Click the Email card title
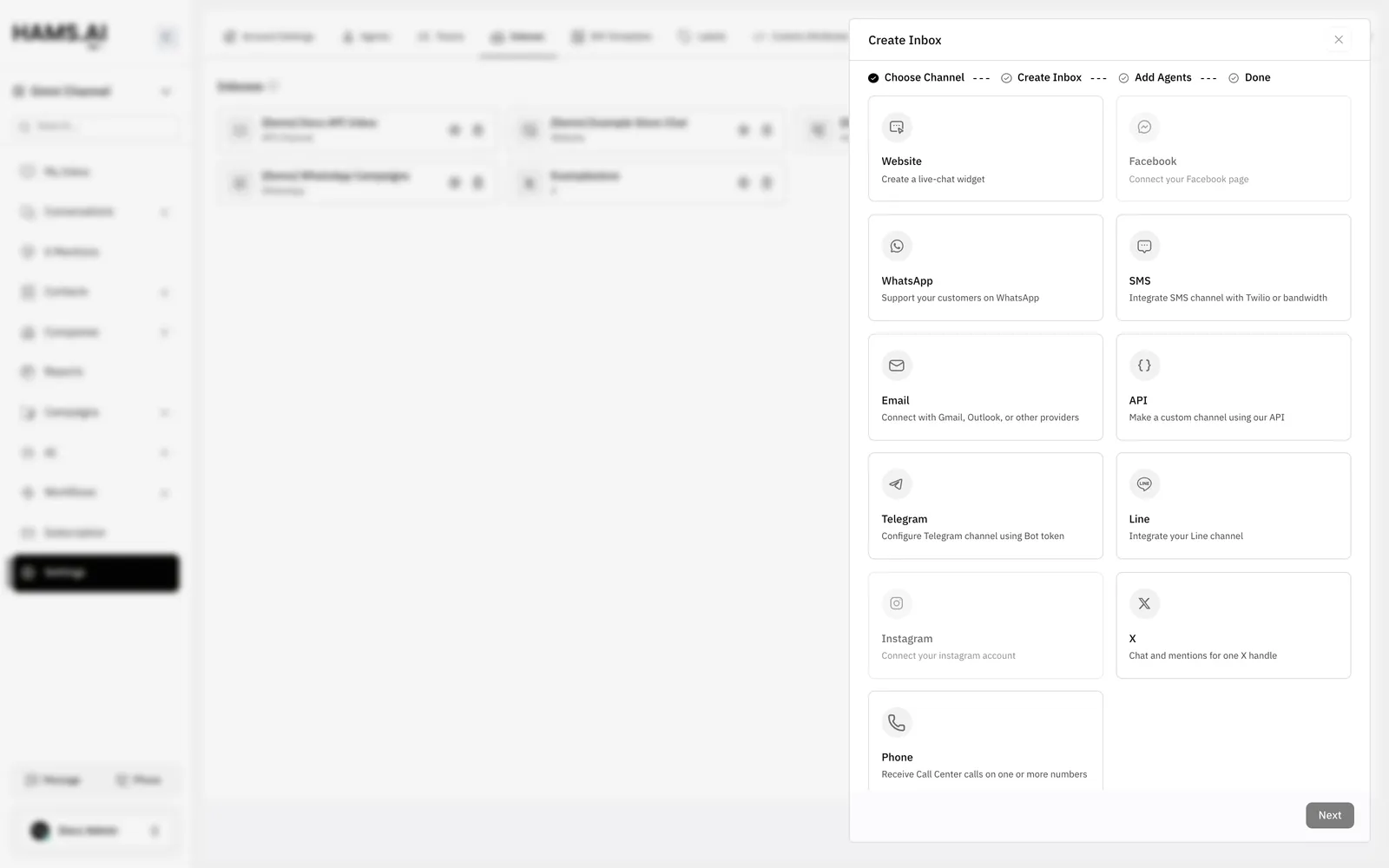Viewport: 1389px width, 868px height. click(x=895, y=400)
